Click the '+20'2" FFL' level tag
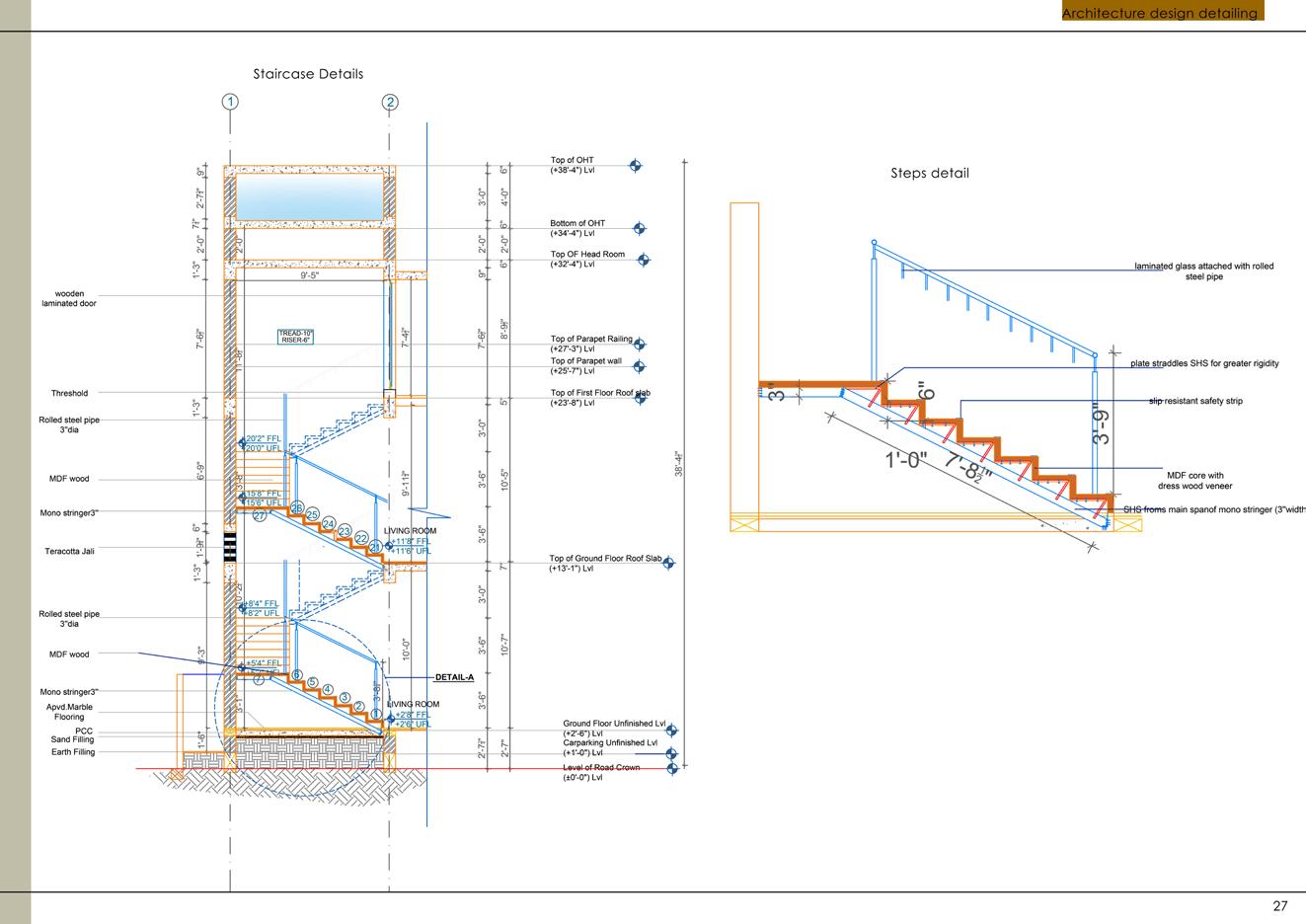Viewport: 1306px width, 924px height. pos(264,438)
